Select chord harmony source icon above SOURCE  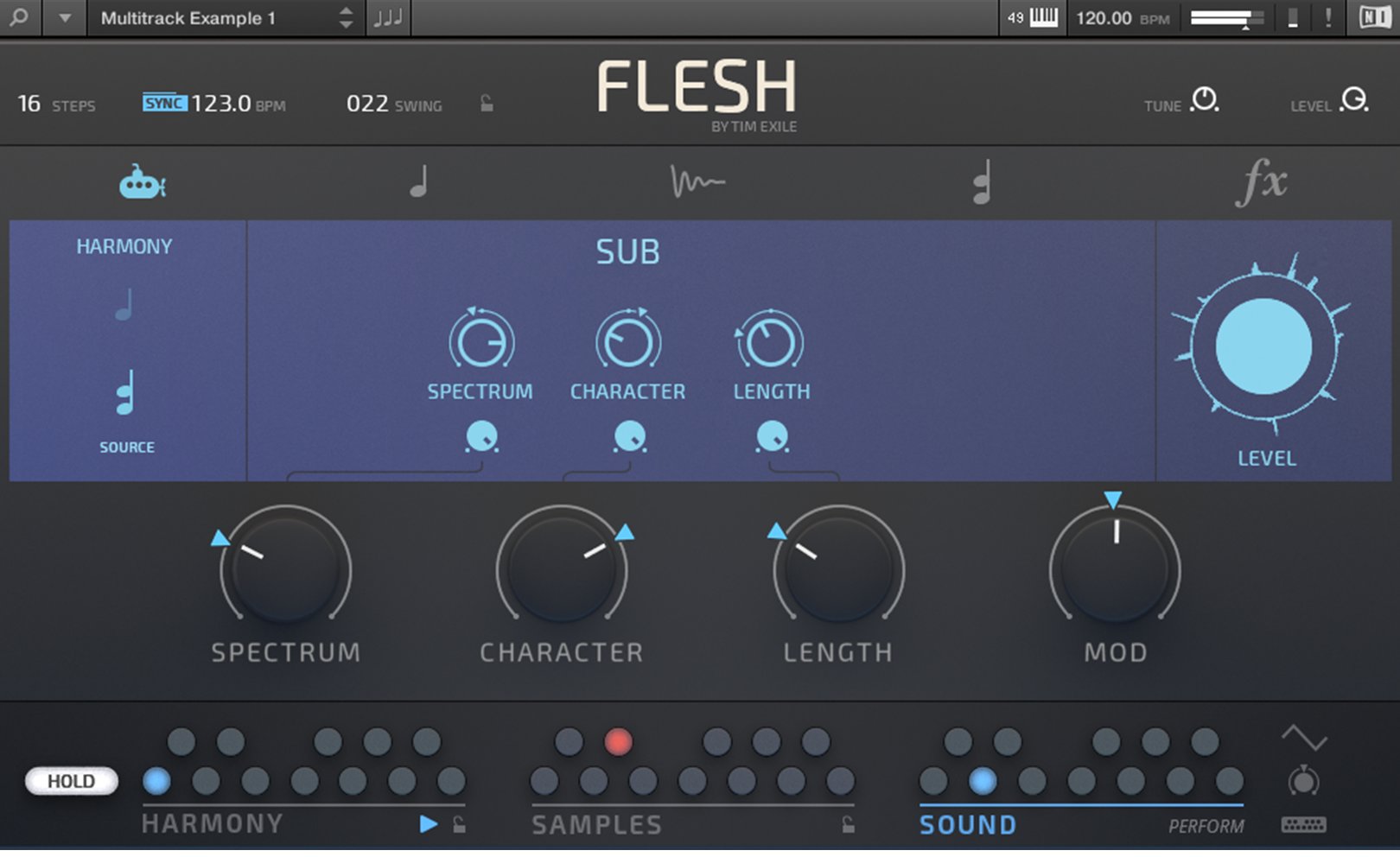pyautogui.click(x=125, y=392)
